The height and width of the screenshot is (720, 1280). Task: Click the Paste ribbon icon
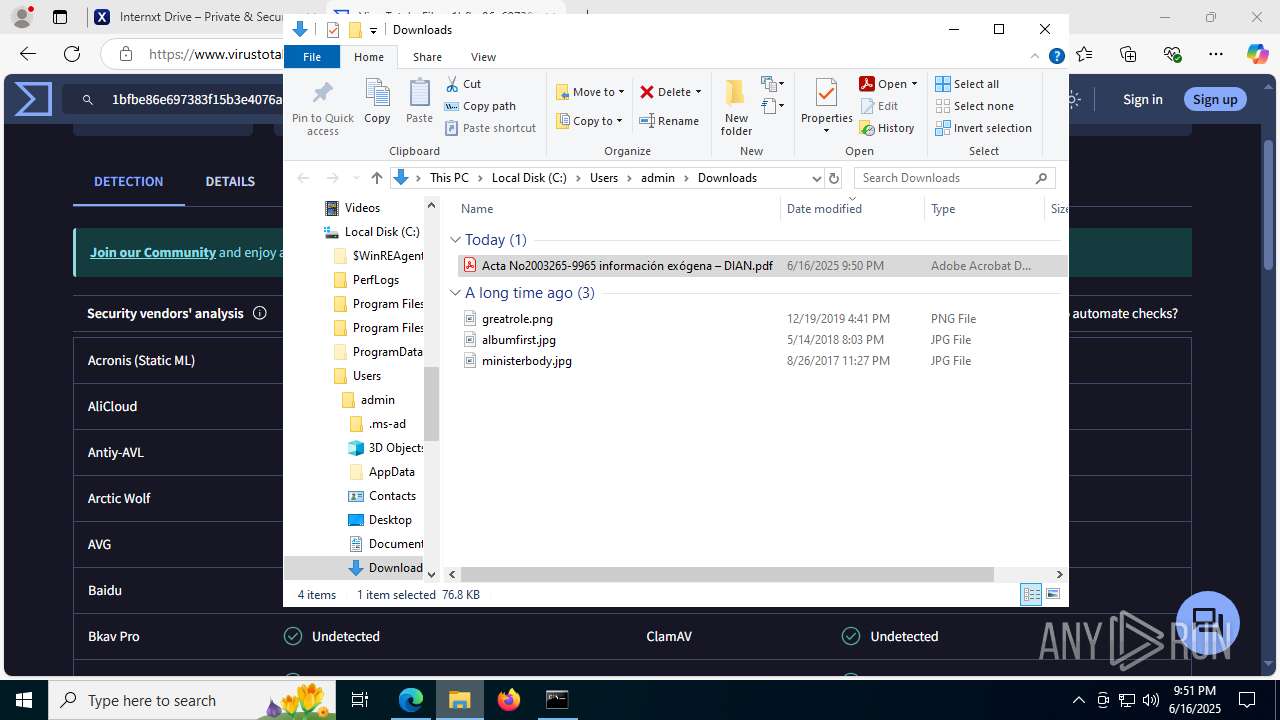[x=419, y=102]
